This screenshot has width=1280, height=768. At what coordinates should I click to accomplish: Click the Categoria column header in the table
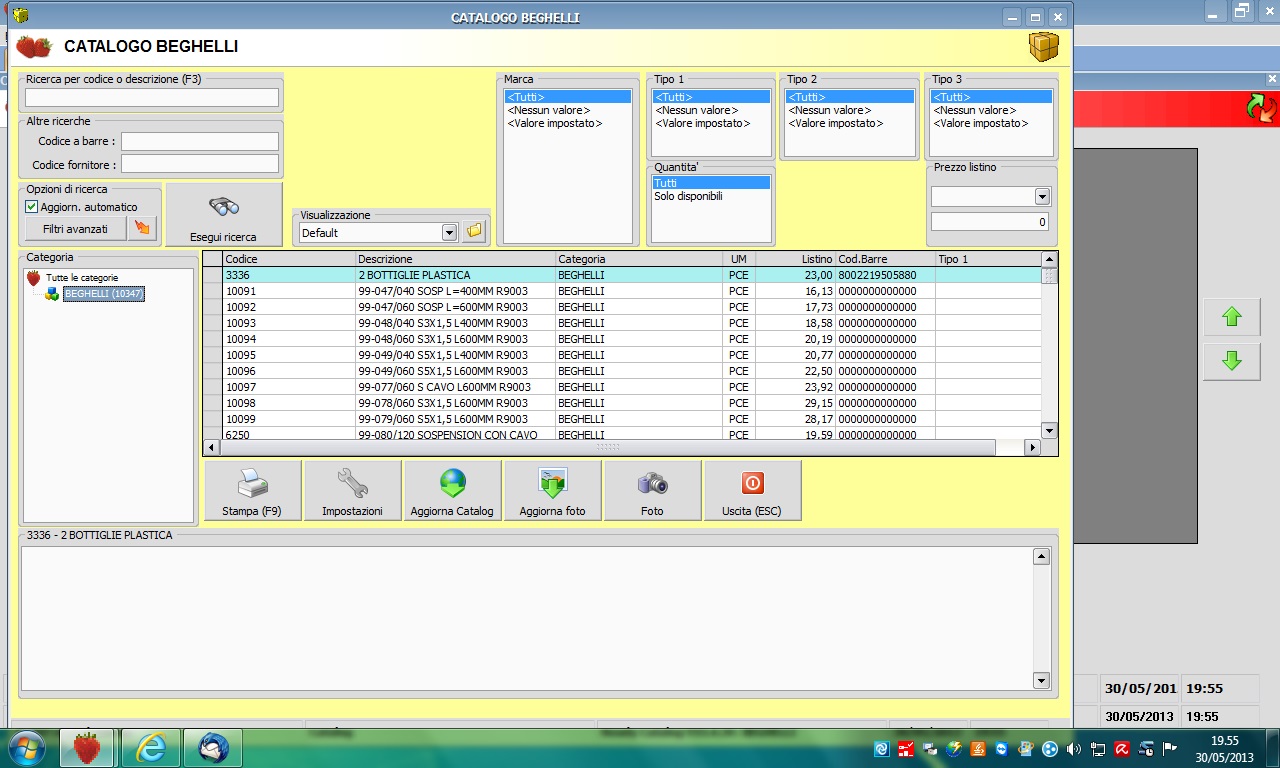pos(638,259)
